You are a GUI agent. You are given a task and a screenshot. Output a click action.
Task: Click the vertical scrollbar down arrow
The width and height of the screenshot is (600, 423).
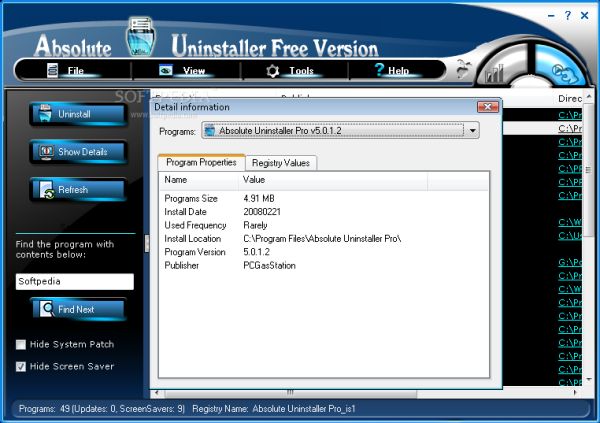click(x=589, y=379)
